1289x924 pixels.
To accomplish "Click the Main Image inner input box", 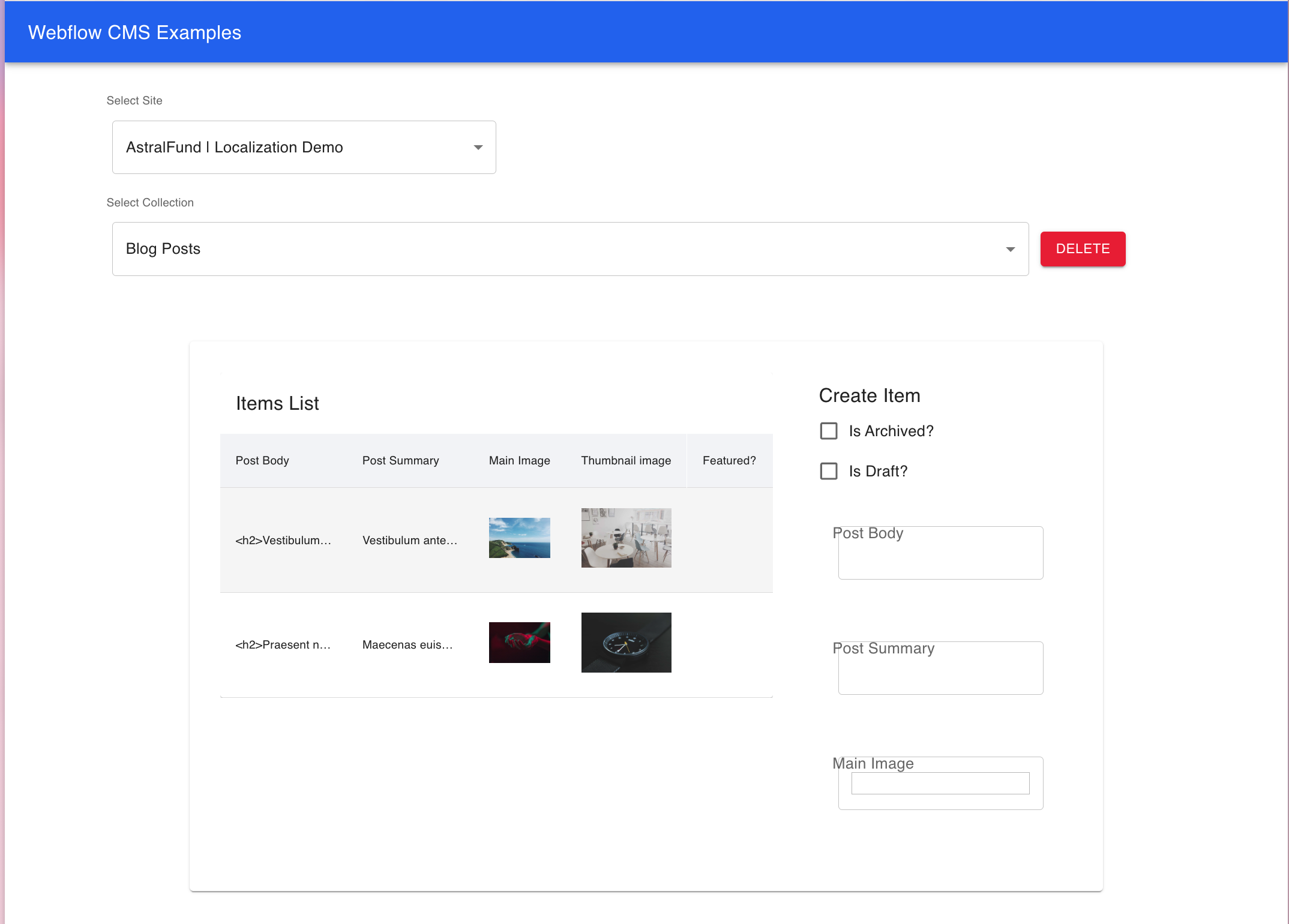I will (x=940, y=783).
